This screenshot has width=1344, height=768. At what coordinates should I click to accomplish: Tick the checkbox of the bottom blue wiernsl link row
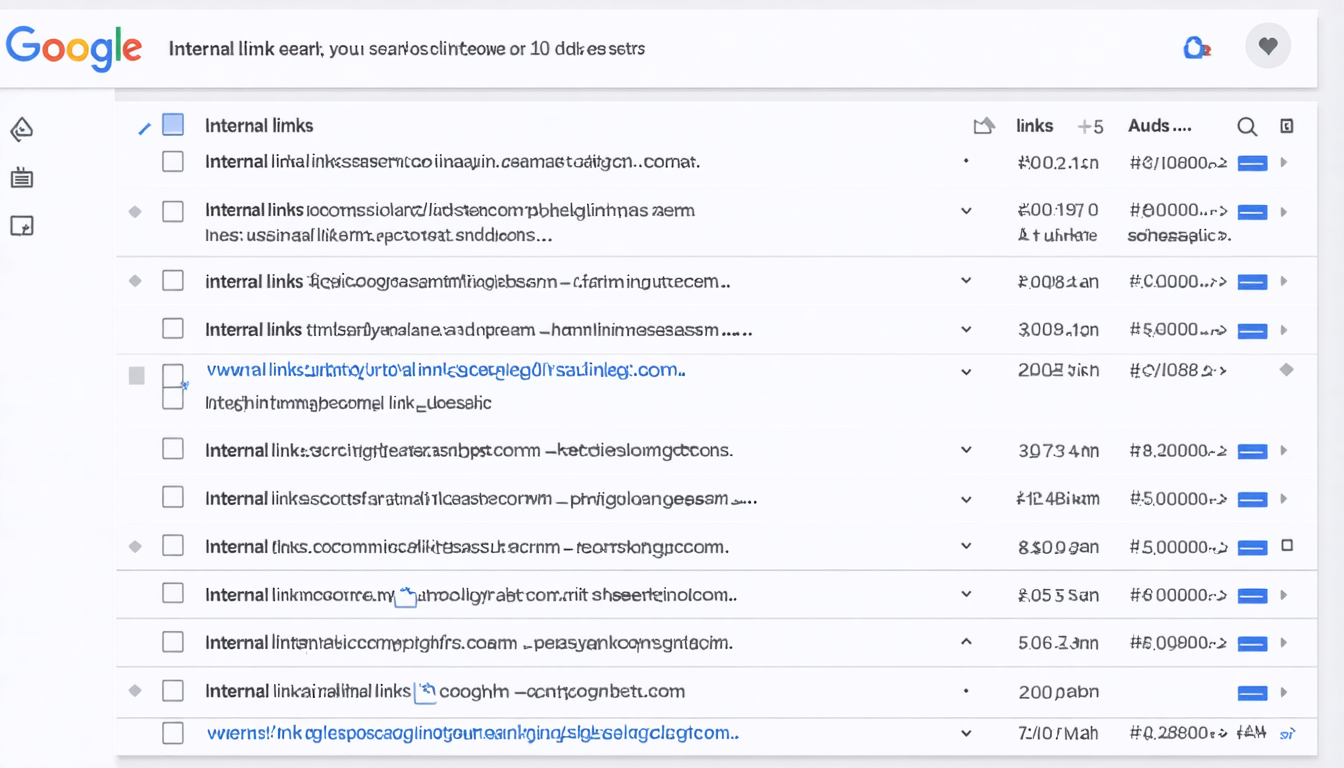tap(173, 733)
